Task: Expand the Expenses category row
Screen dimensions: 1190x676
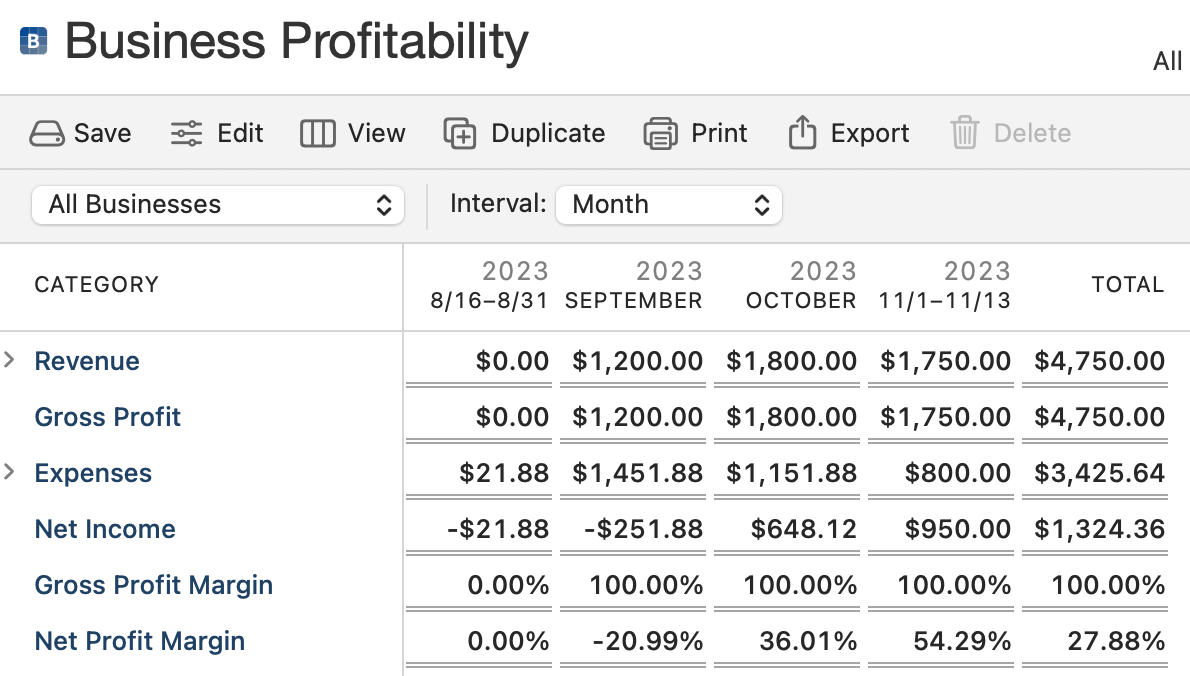Action: point(10,473)
